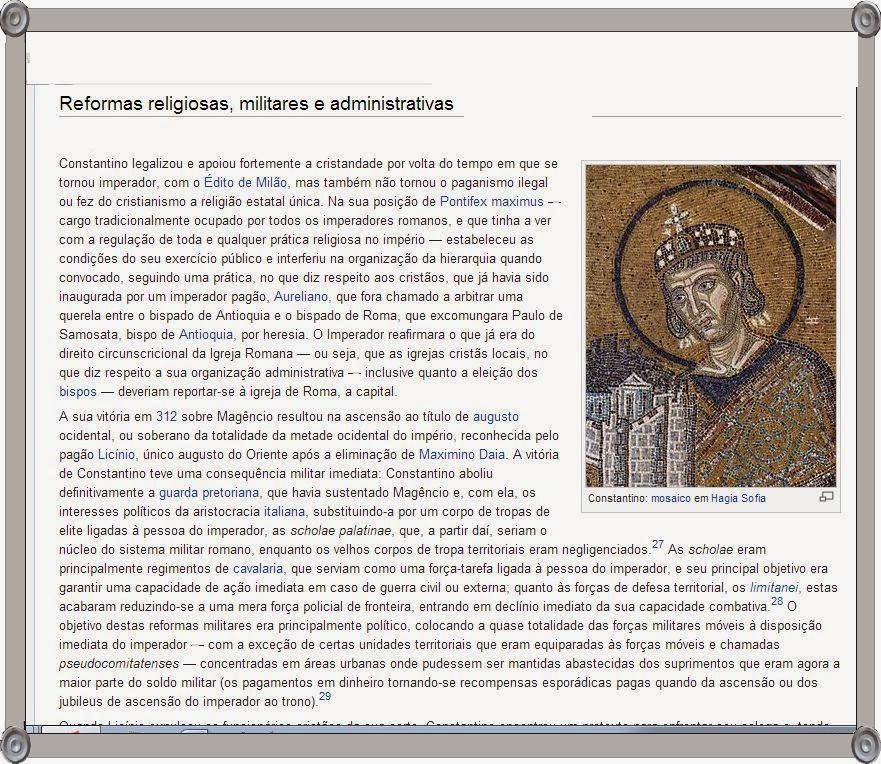Open the Constantino mosaic thumbnail
881x764 pixels.
711,326
